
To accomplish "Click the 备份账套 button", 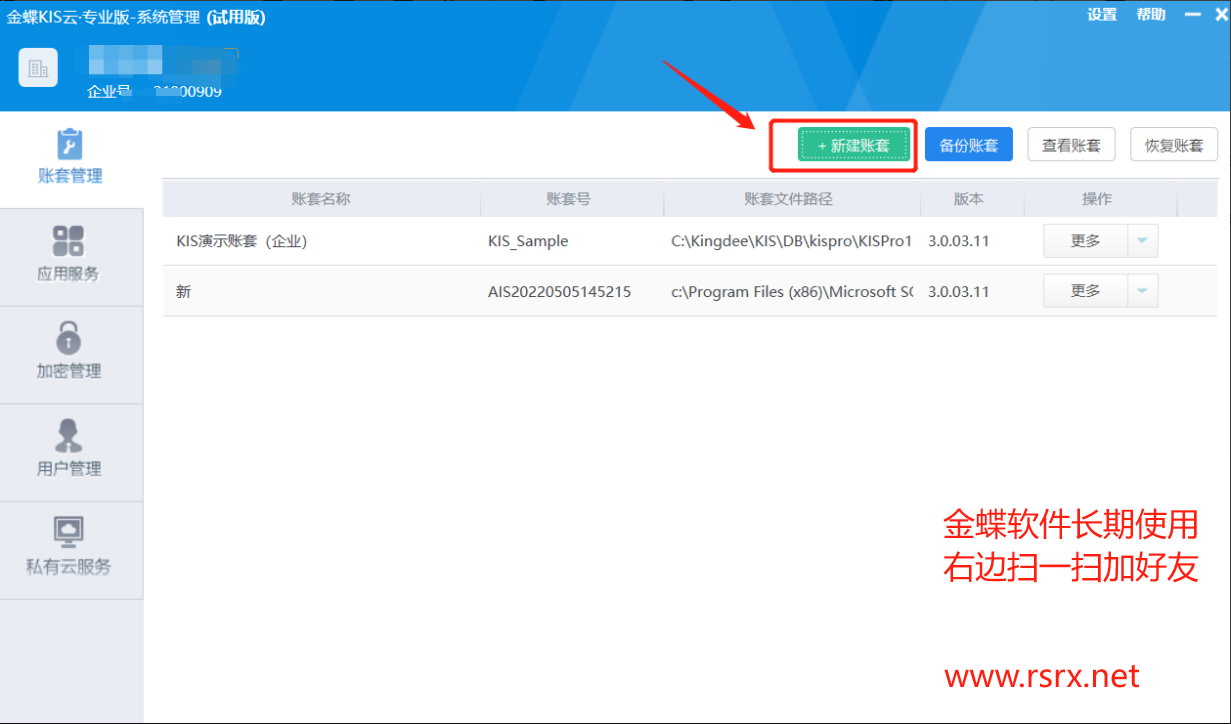I will (x=969, y=145).
